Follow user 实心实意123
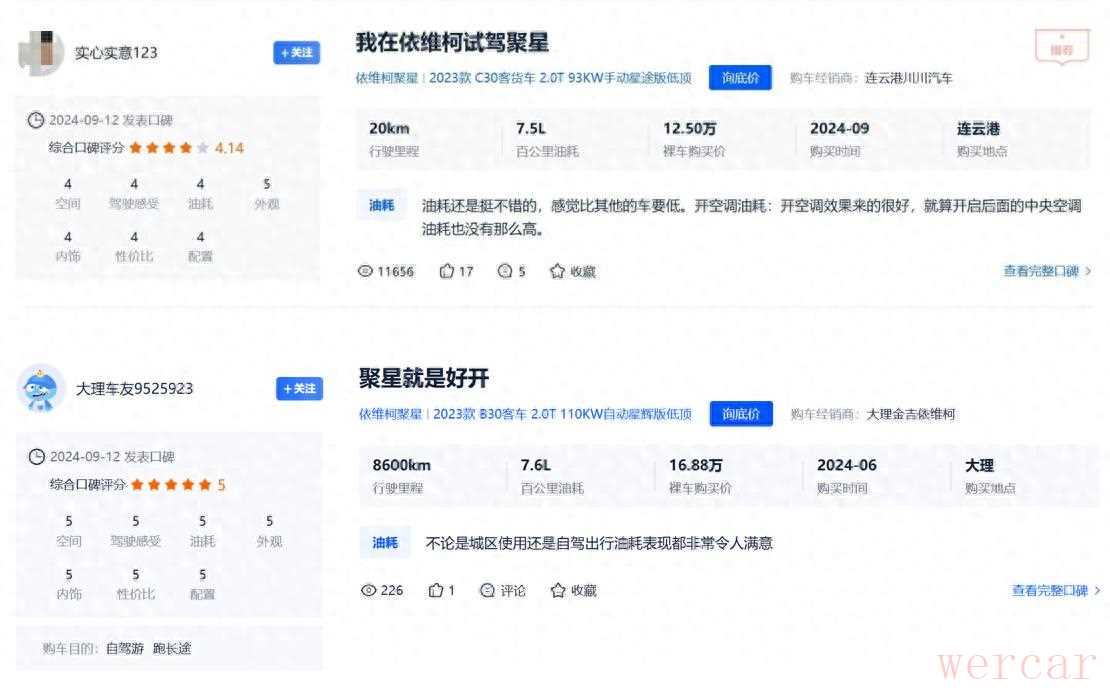Image resolution: width=1110 pixels, height=692 pixels. click(x=296, y=52)
